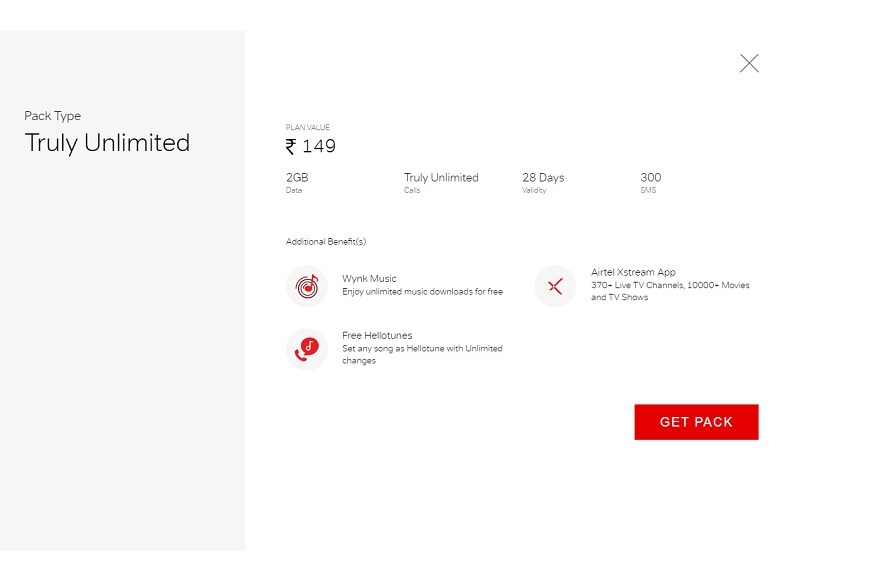The height and width of the screenshot is (583, 875).
Task: Click '370+ Live TV Channels' description
Action: [670, 291]
